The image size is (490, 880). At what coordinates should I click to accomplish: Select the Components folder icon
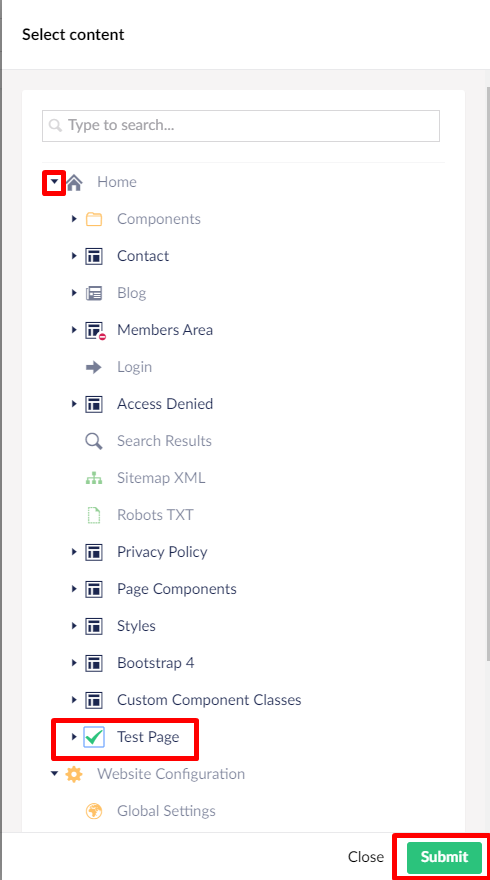click(94, 219)
